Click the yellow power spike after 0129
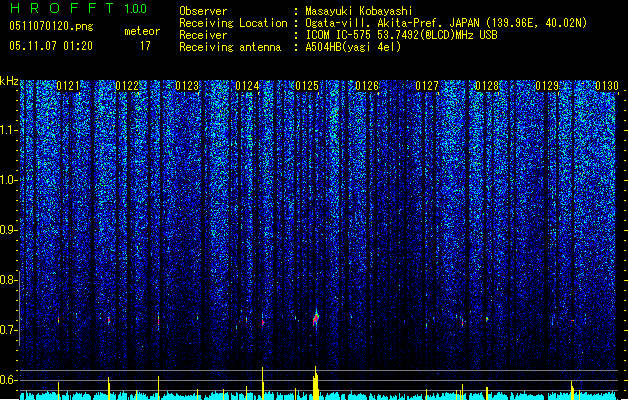The image size is (629, 400). coord(572,390)
